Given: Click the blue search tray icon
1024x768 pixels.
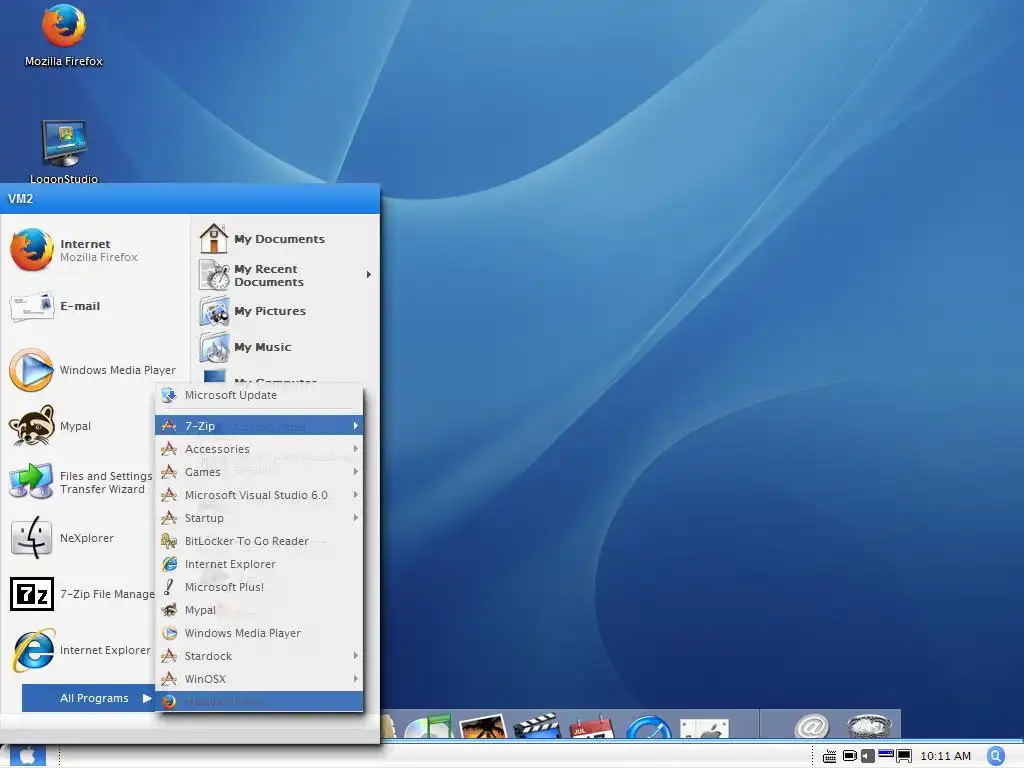Looking at the screenshot, I should [x=995, y=756].
